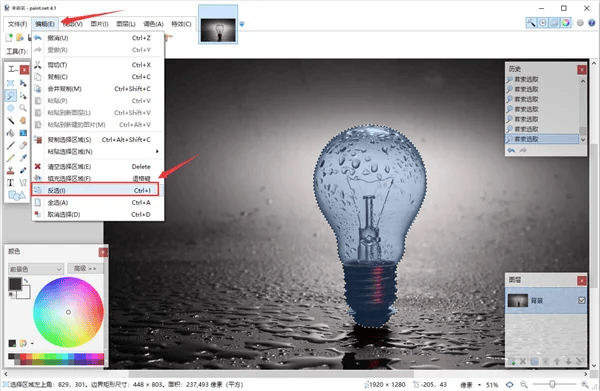
Task: Open the 调色(A) menu
Action: [x=153, y=24]
